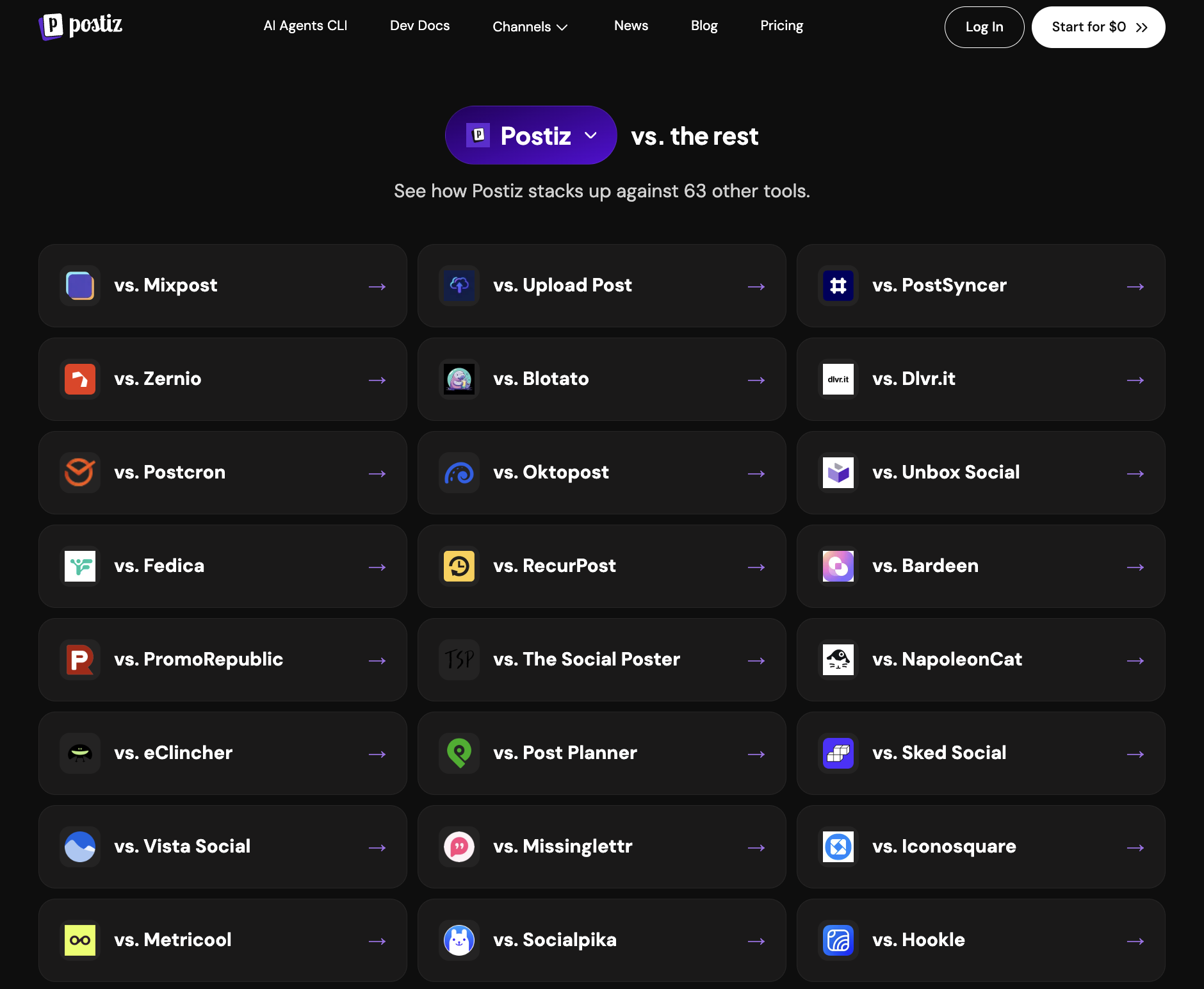Click the Upload Post cloud icon
Viewport: 1204px width, 989px height.
click(459, 286)
